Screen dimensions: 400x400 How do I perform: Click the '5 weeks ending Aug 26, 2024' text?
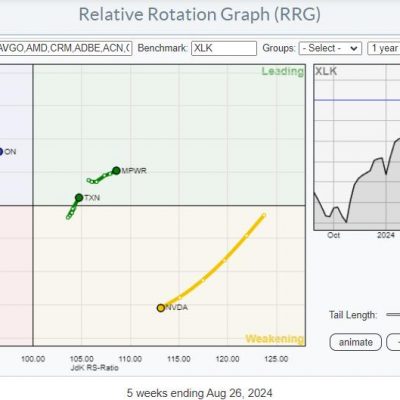199,393
